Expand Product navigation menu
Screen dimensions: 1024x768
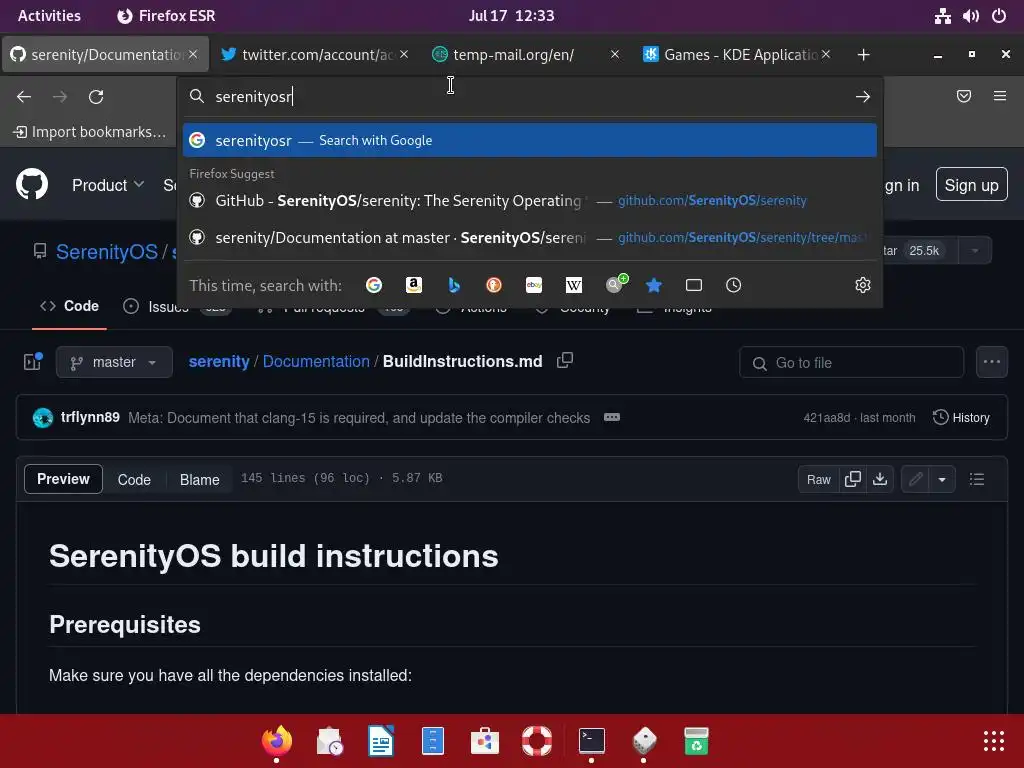(108, 185)
